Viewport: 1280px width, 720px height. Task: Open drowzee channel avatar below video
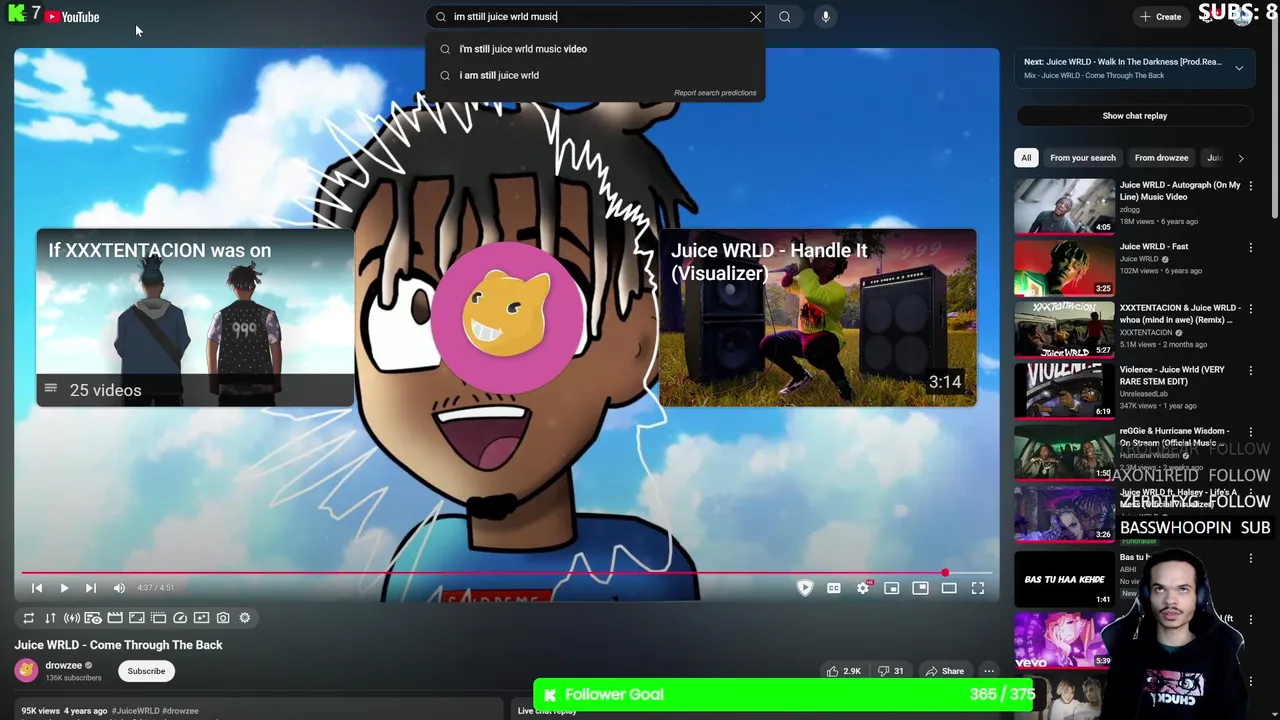click(x=26, y=671)
